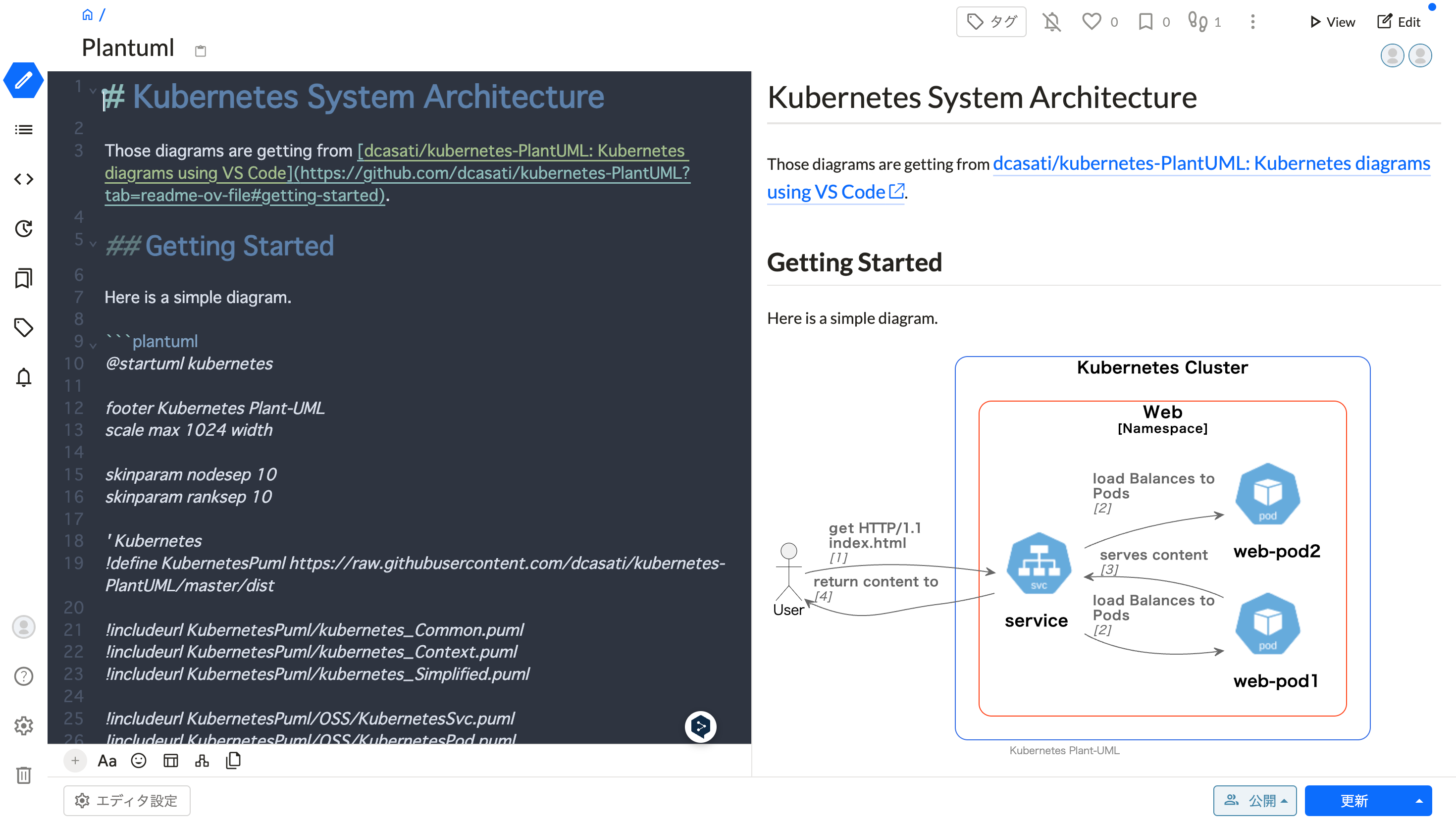
Task: Open the page list sidebar icon
Action: pos(23,130)
